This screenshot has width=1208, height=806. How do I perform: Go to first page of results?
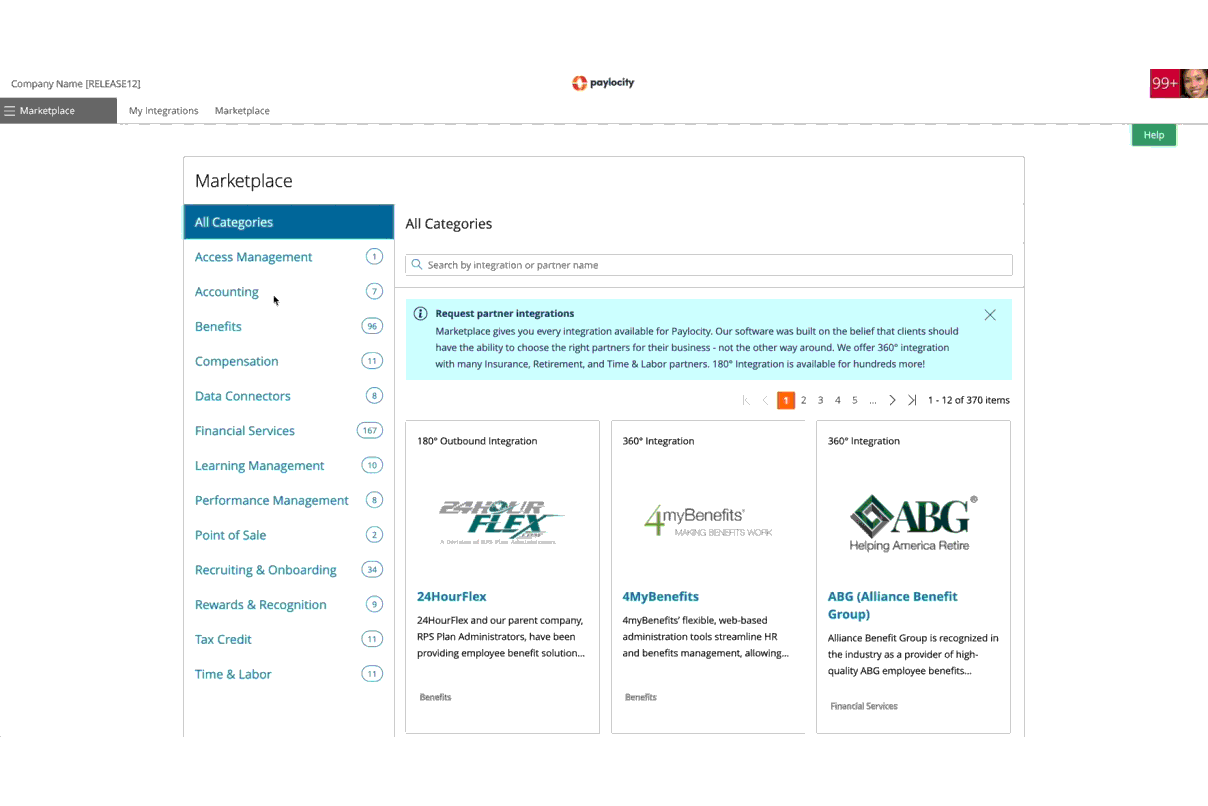point(746,400)
